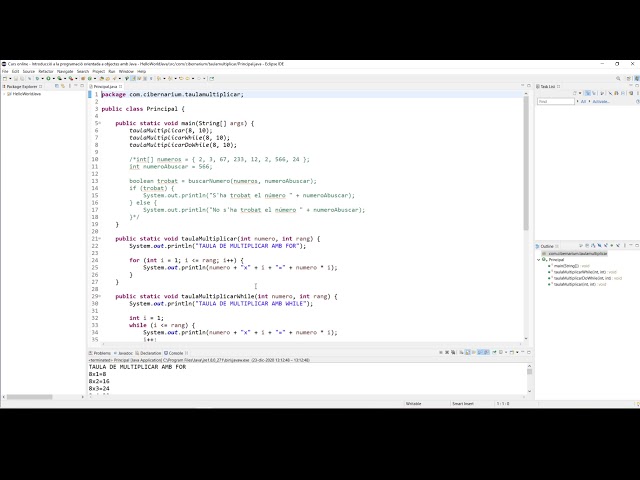Open the Window menu
The width and height of the screenshot is (640, 480).
(x=126, y=71)
